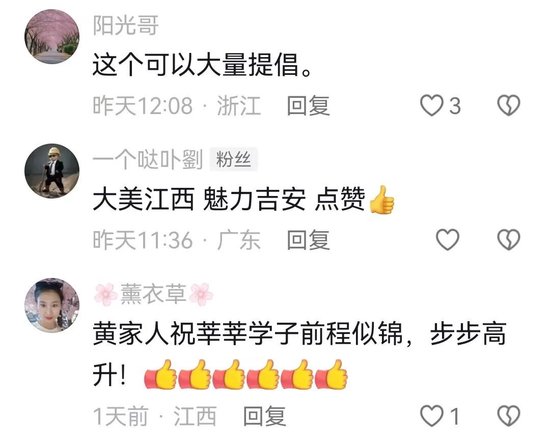Open 薰衣草's profile avatar
This screenshot has height=447, width=550.
[x=52, y=305]
